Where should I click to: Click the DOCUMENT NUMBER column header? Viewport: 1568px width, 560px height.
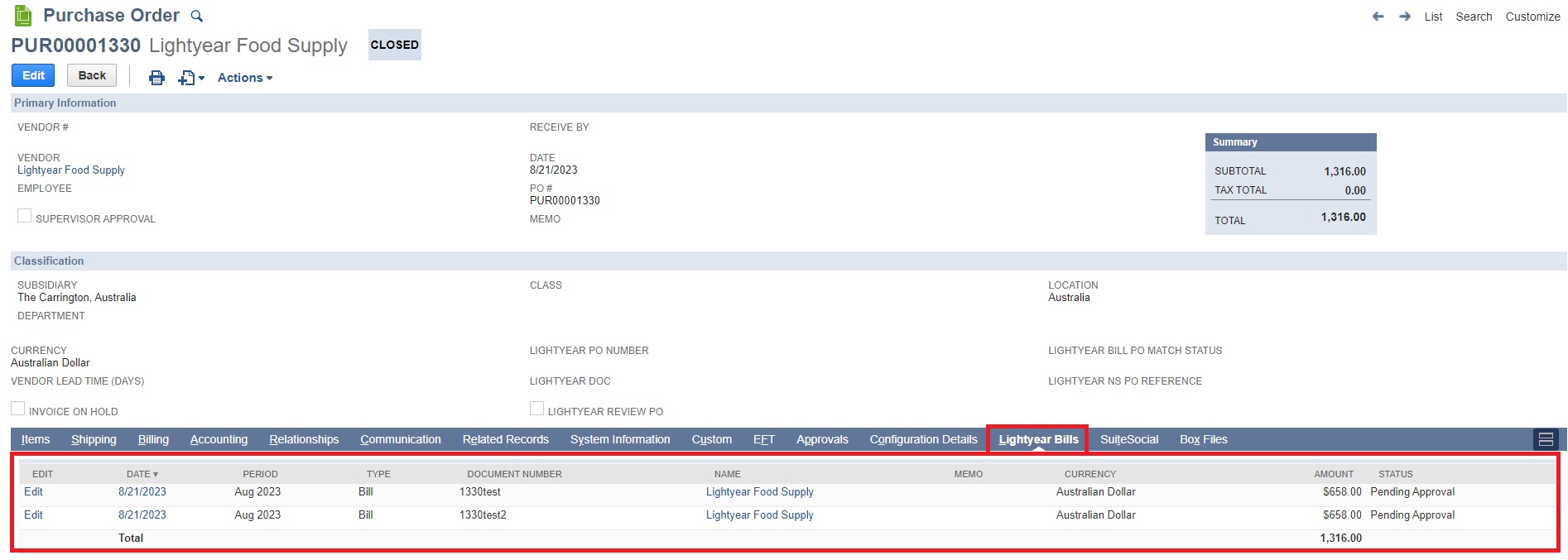pyautogui.click(x=514, y=474)
